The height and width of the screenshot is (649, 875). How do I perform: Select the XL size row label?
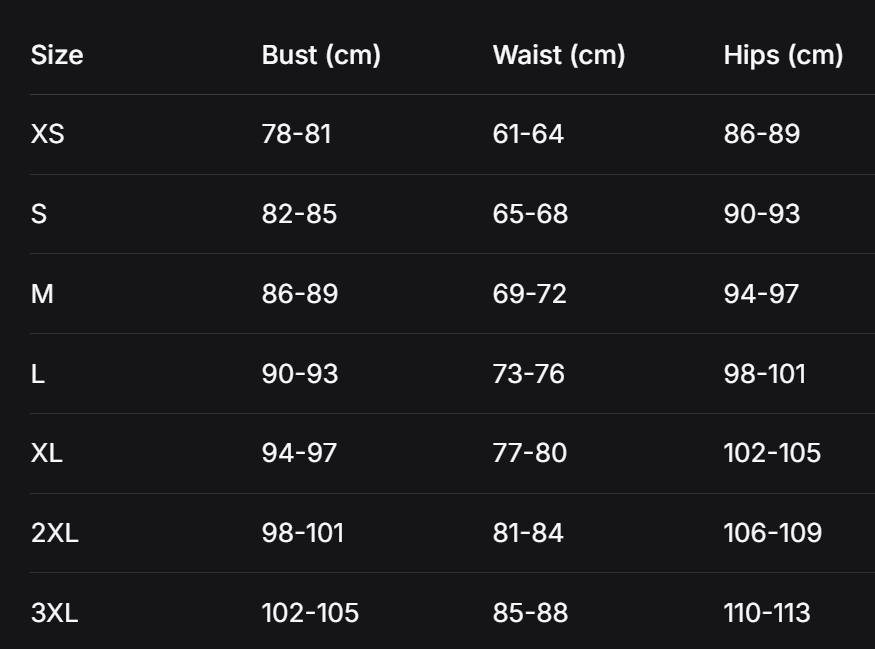tap(47, 453)
